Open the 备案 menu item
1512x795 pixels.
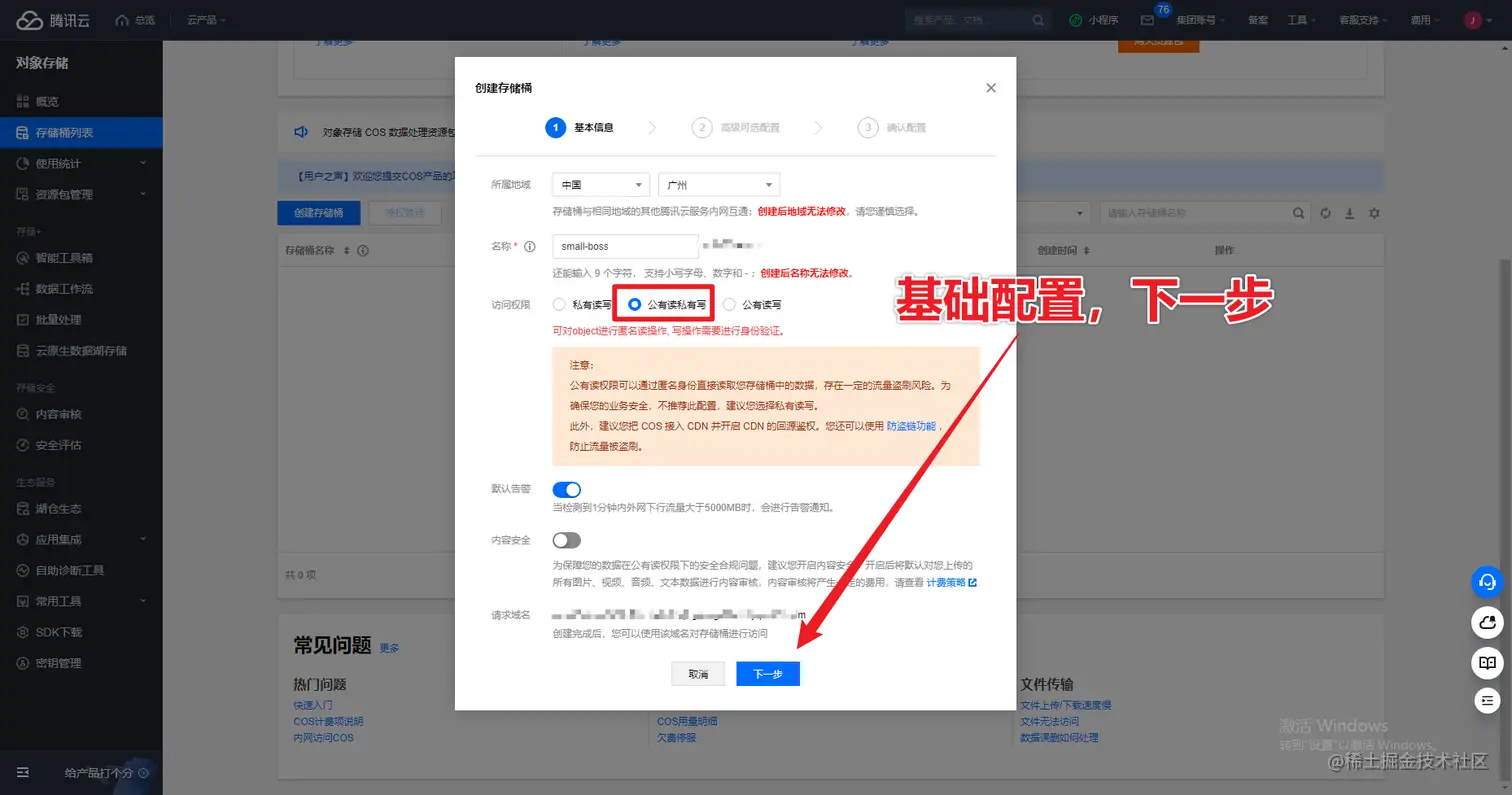coord(1258,20)
